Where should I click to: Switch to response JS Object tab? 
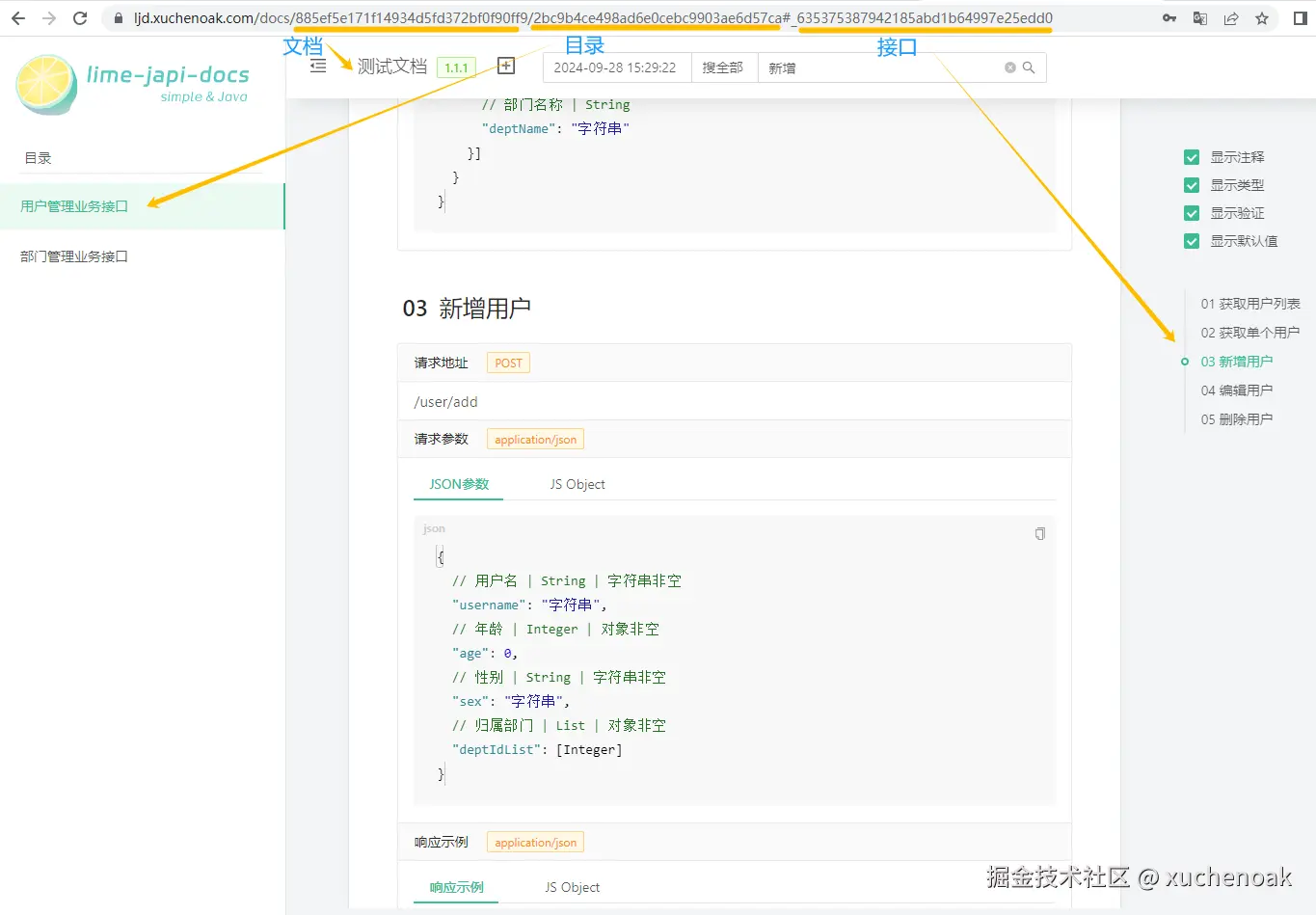point(573,887)
